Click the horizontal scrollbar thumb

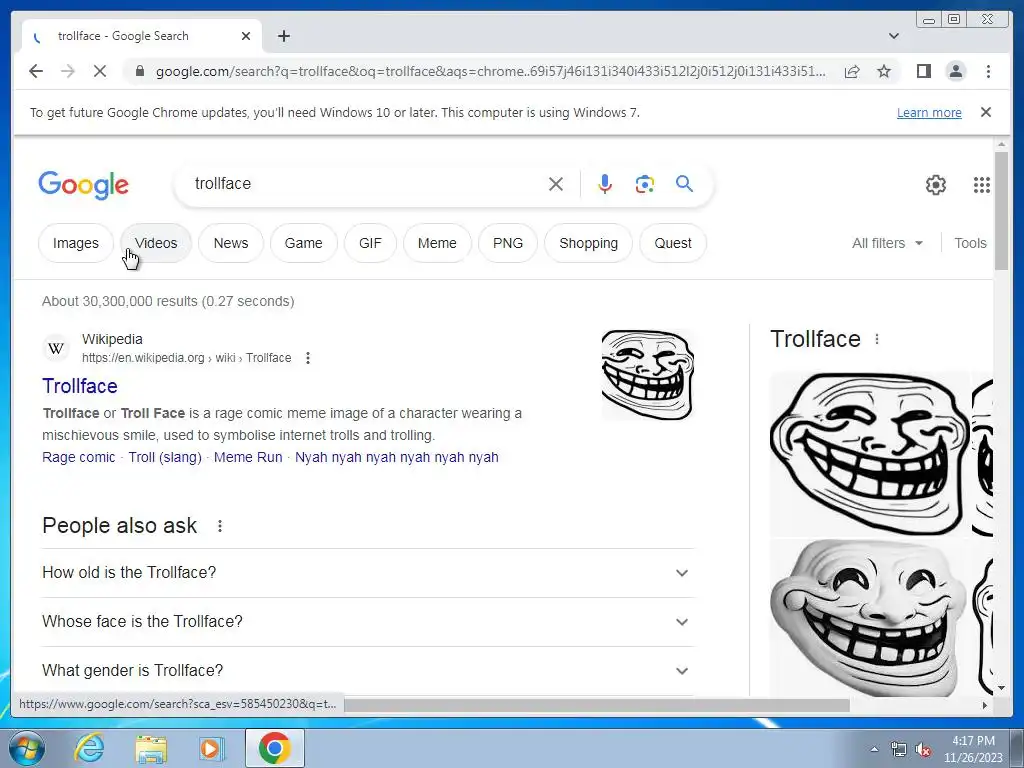597,705
